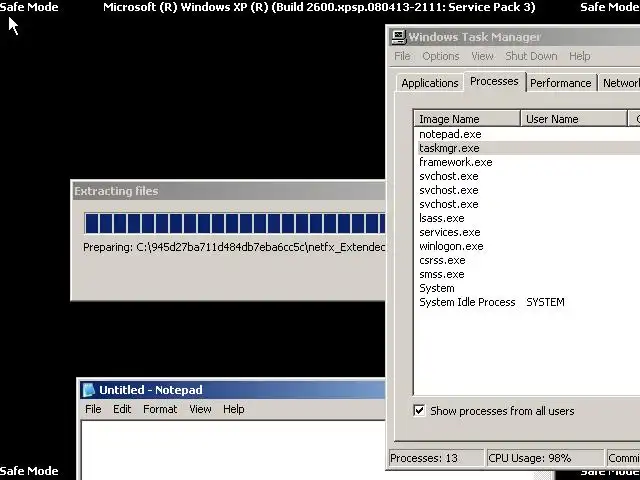Image resolution: width=640 pixels, height=480 pixels.
Task: Open Notepad View menu
Action: point(200,409)
